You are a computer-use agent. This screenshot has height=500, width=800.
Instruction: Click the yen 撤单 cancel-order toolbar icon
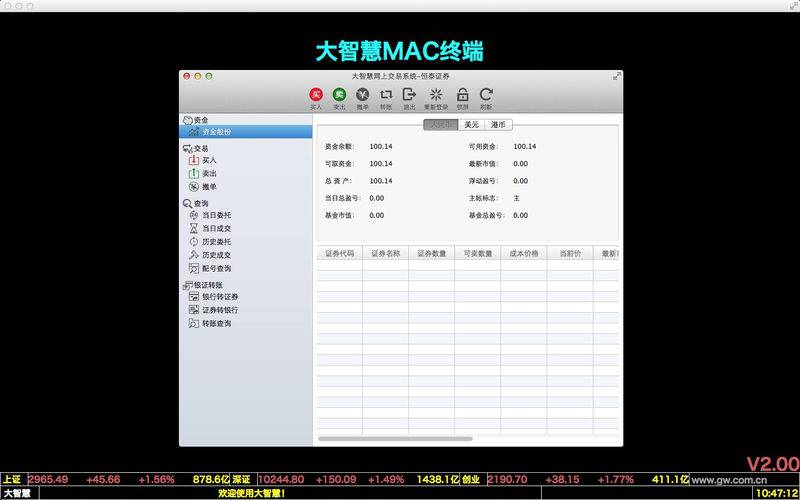(x=362, y=94)
